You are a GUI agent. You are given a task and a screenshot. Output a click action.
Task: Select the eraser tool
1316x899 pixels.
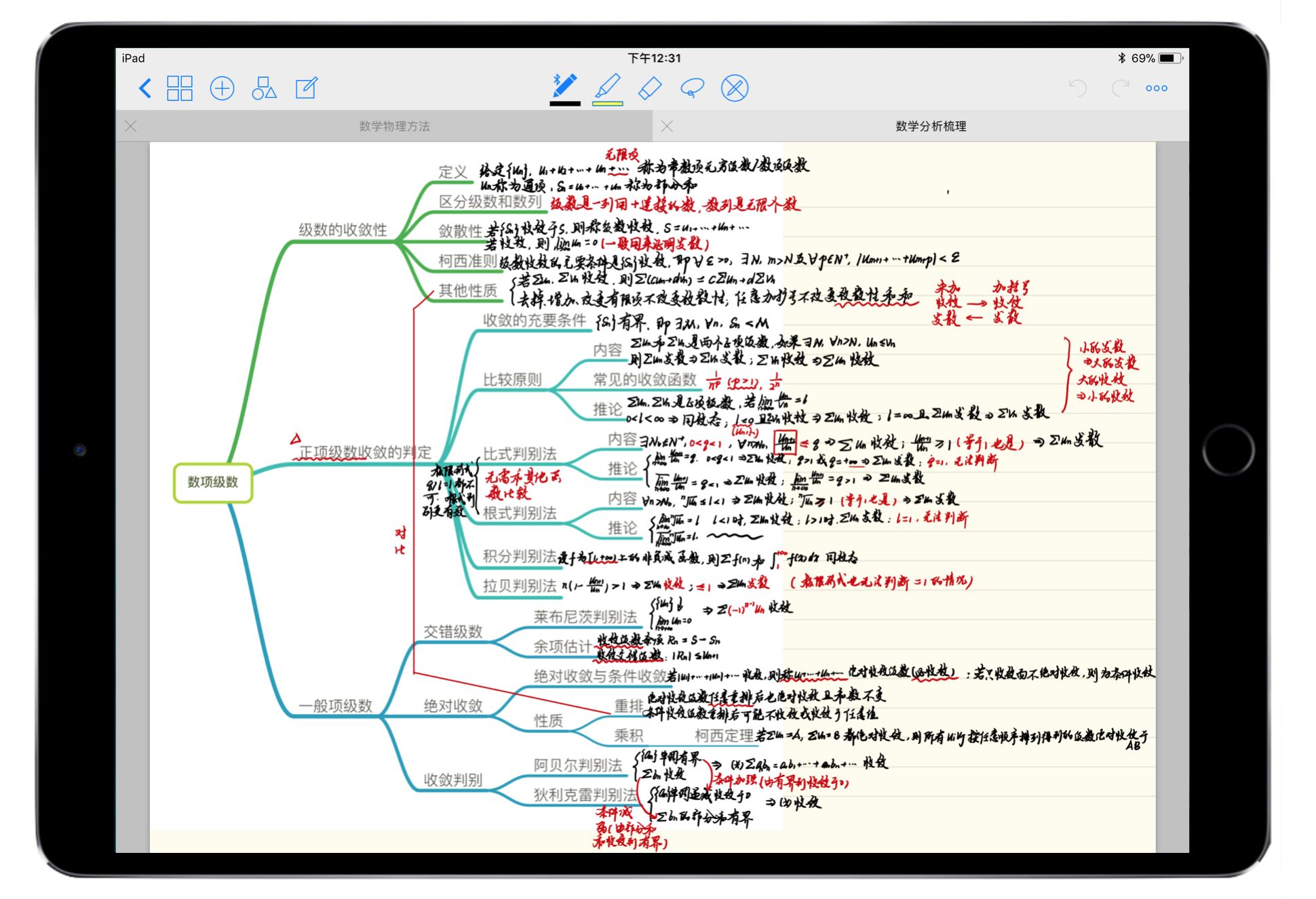(x=650, y=88)
